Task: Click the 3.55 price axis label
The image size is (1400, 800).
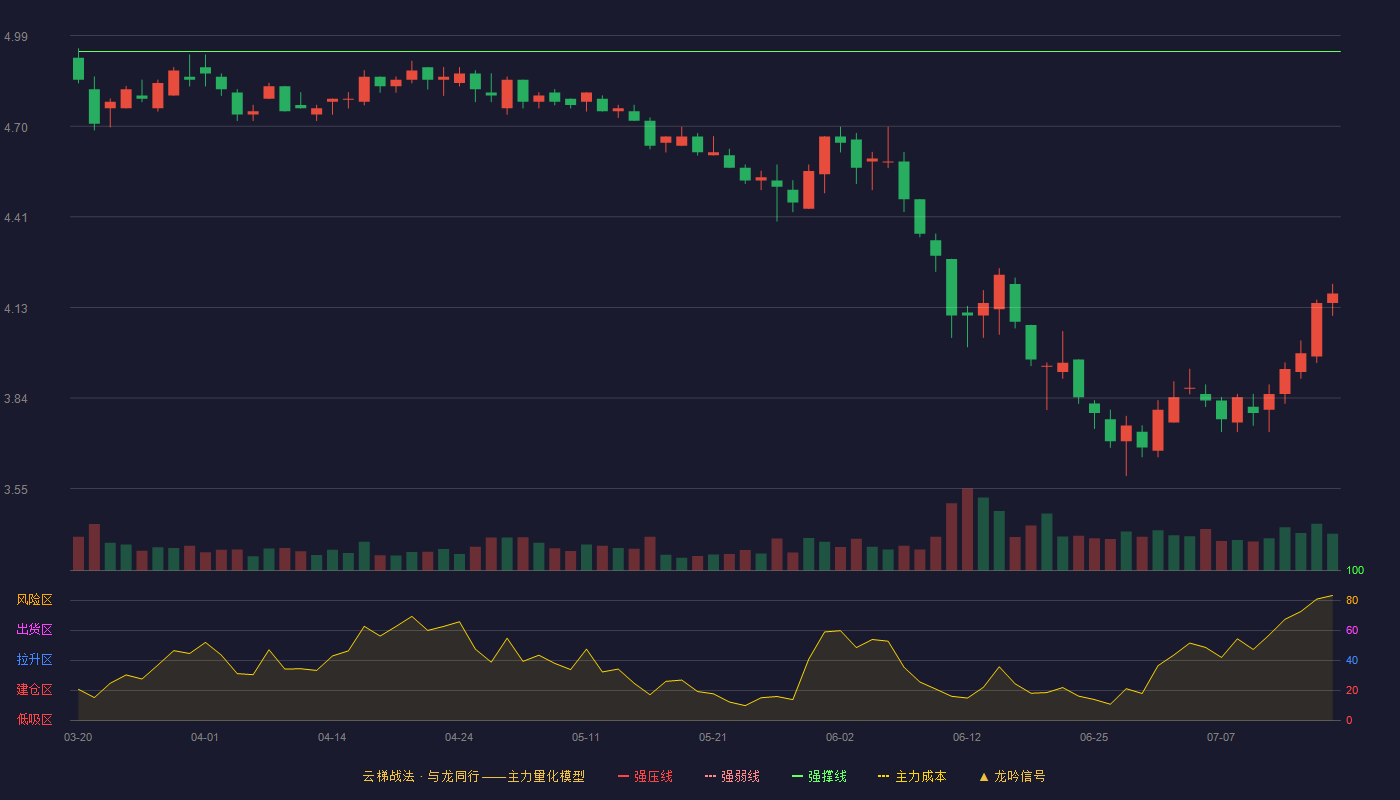Action: pos(16,490)
